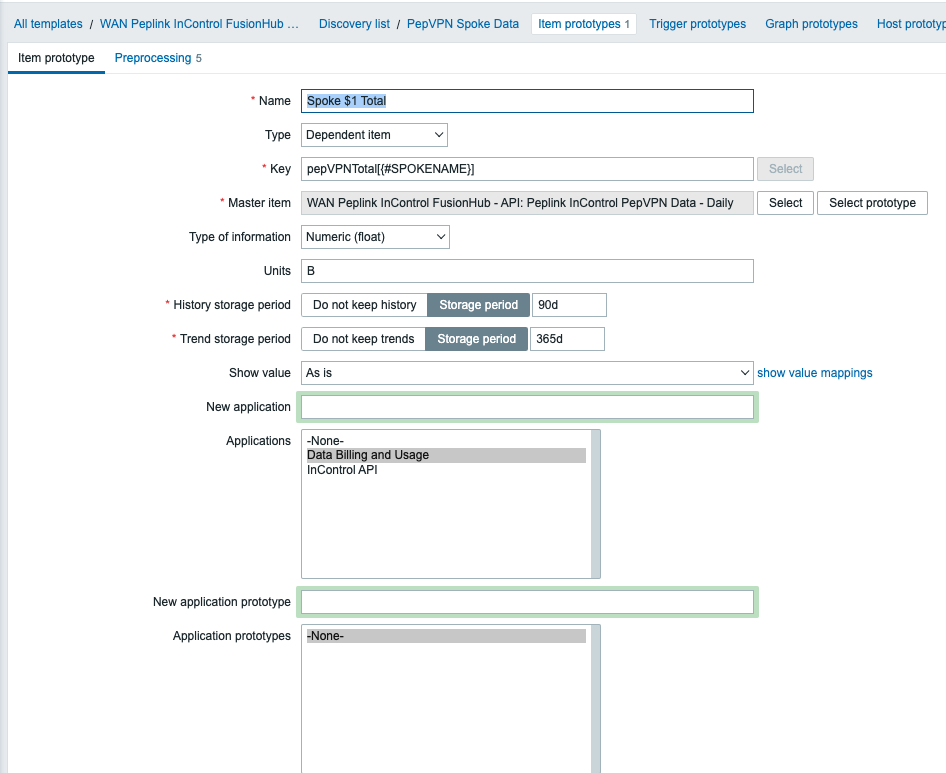Viewport: 946px width, 773px height.
Task: Choose Storage period for history storage
Action: [478, 305]
